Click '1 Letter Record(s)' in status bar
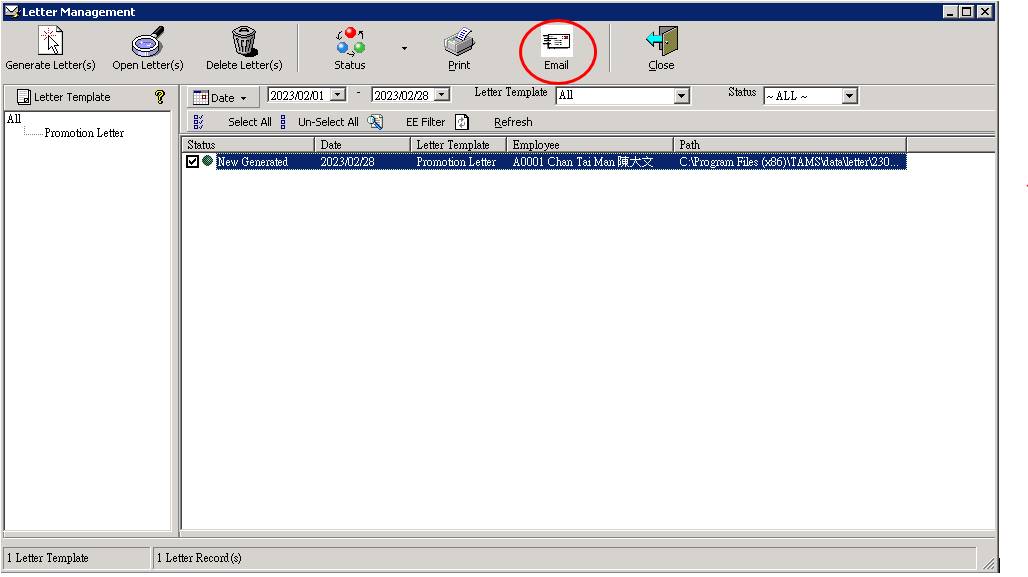The width and height of the screenshot is (1028, 577). (x=199, y=558)
